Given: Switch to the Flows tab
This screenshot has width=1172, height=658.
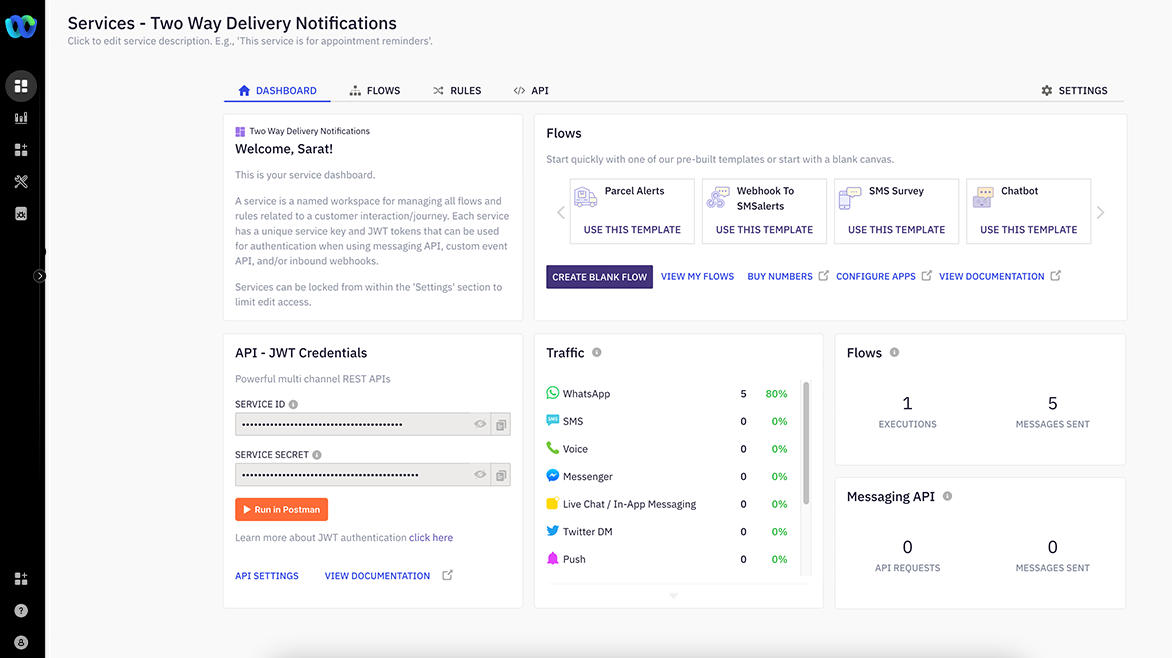Looking at the screenshot, I should 375,91.
